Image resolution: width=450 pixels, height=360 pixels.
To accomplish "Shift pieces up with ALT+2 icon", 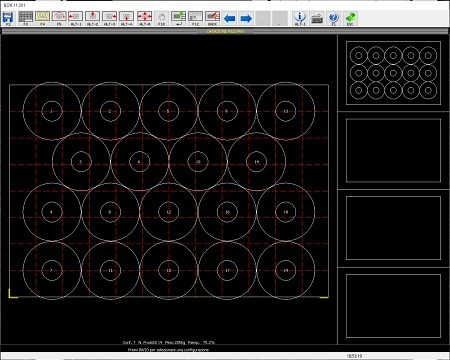I will [x=92, y=18].
